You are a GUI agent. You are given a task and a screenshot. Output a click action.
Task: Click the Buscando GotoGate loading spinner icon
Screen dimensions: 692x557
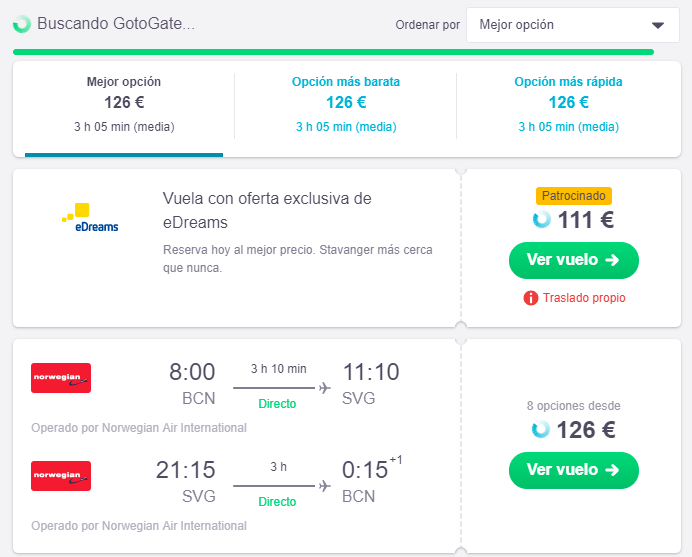[x=22, y=24]
